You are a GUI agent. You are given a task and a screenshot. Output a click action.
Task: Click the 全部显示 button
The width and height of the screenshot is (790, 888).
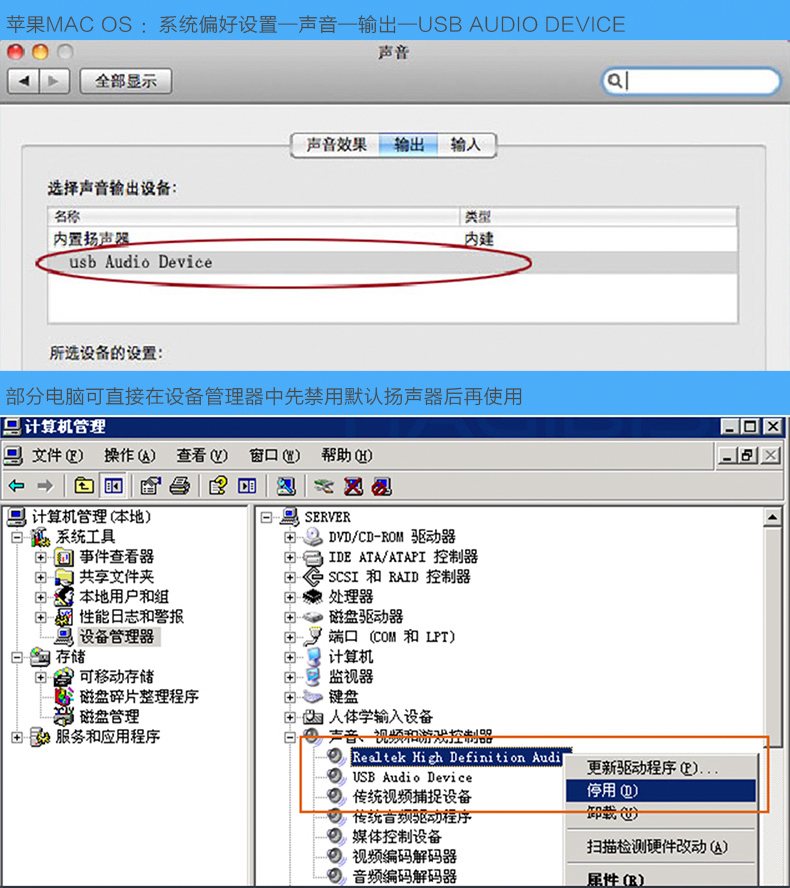tap(126, 82)
